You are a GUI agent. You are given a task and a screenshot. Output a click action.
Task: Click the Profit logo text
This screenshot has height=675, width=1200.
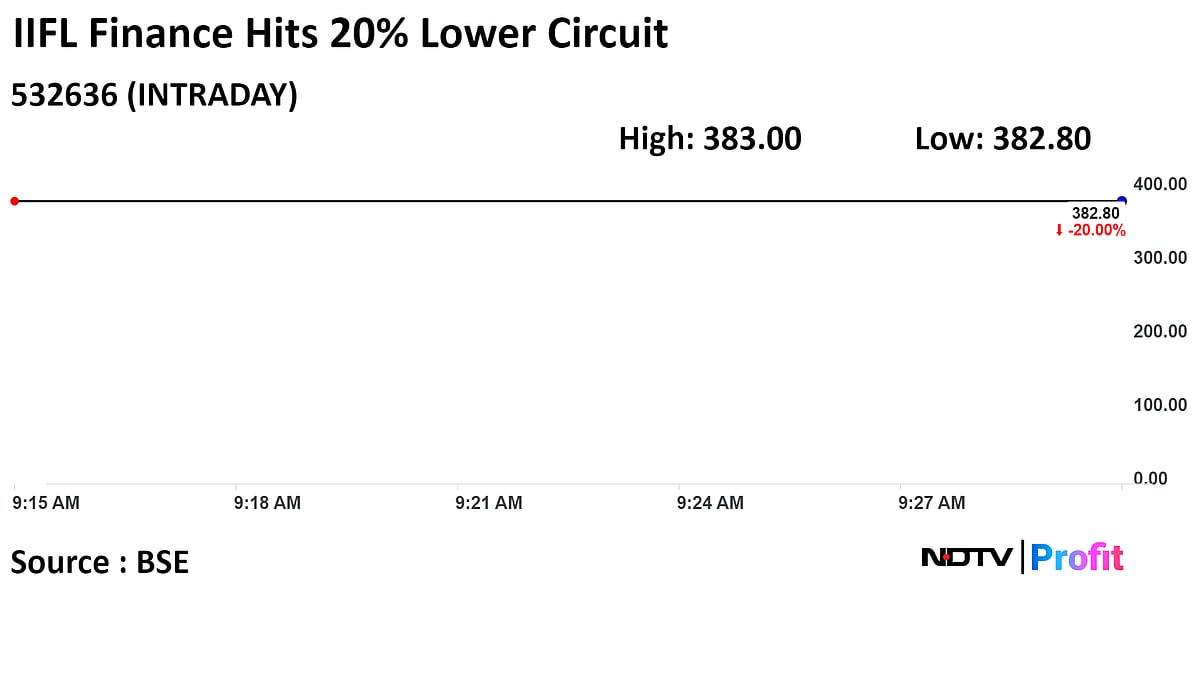(x=1077, y=557)
